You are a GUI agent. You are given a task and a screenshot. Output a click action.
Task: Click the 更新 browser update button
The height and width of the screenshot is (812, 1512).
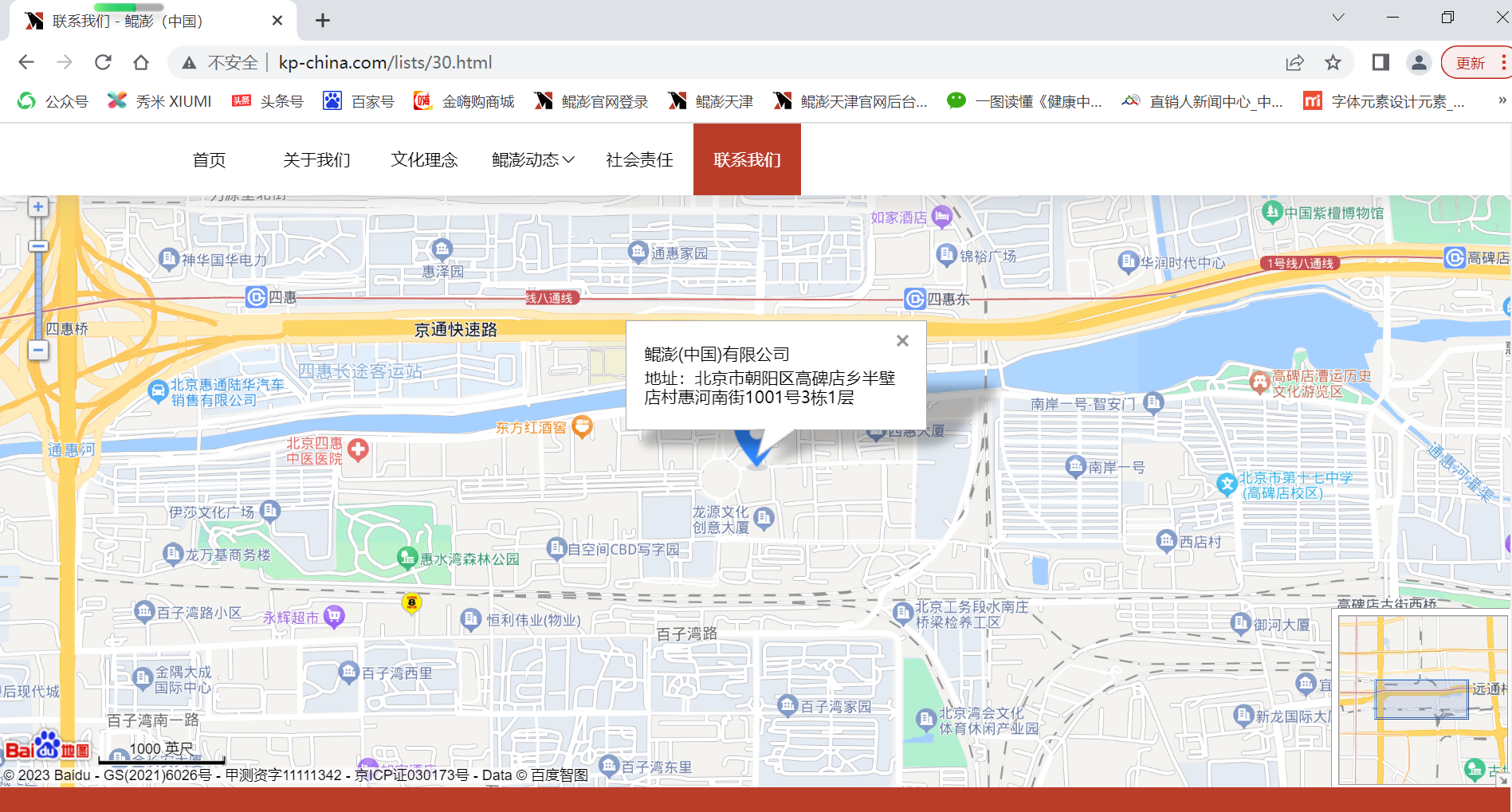(x=1471, y=62)
